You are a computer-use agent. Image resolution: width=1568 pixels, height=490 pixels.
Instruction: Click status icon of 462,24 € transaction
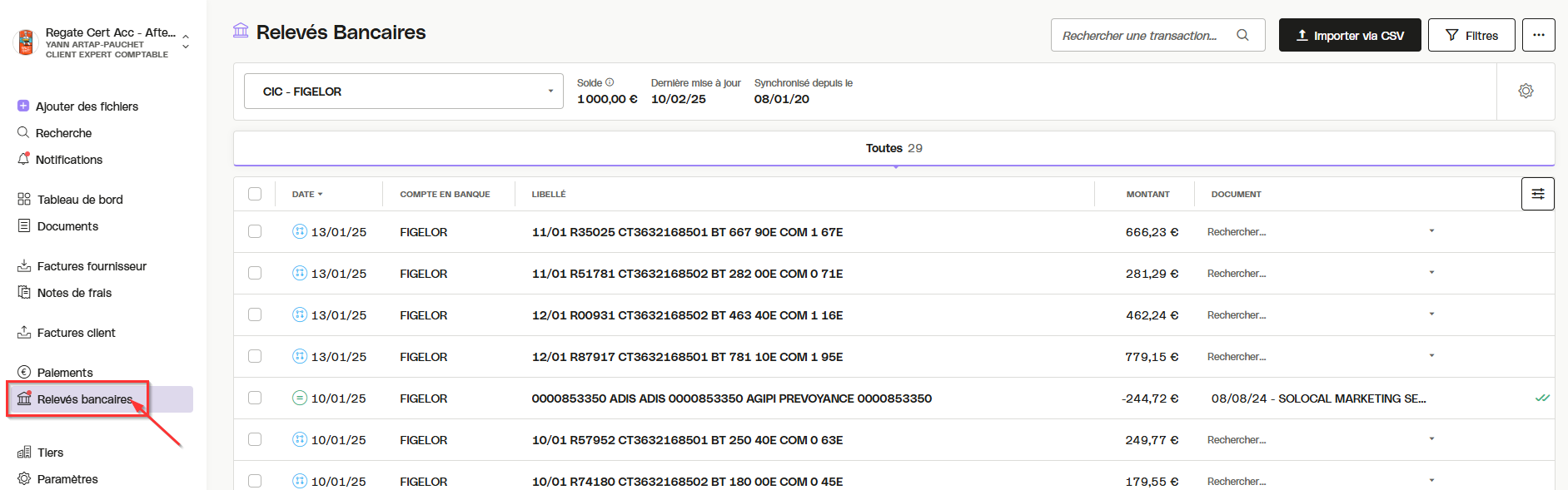tap(300, 314)
